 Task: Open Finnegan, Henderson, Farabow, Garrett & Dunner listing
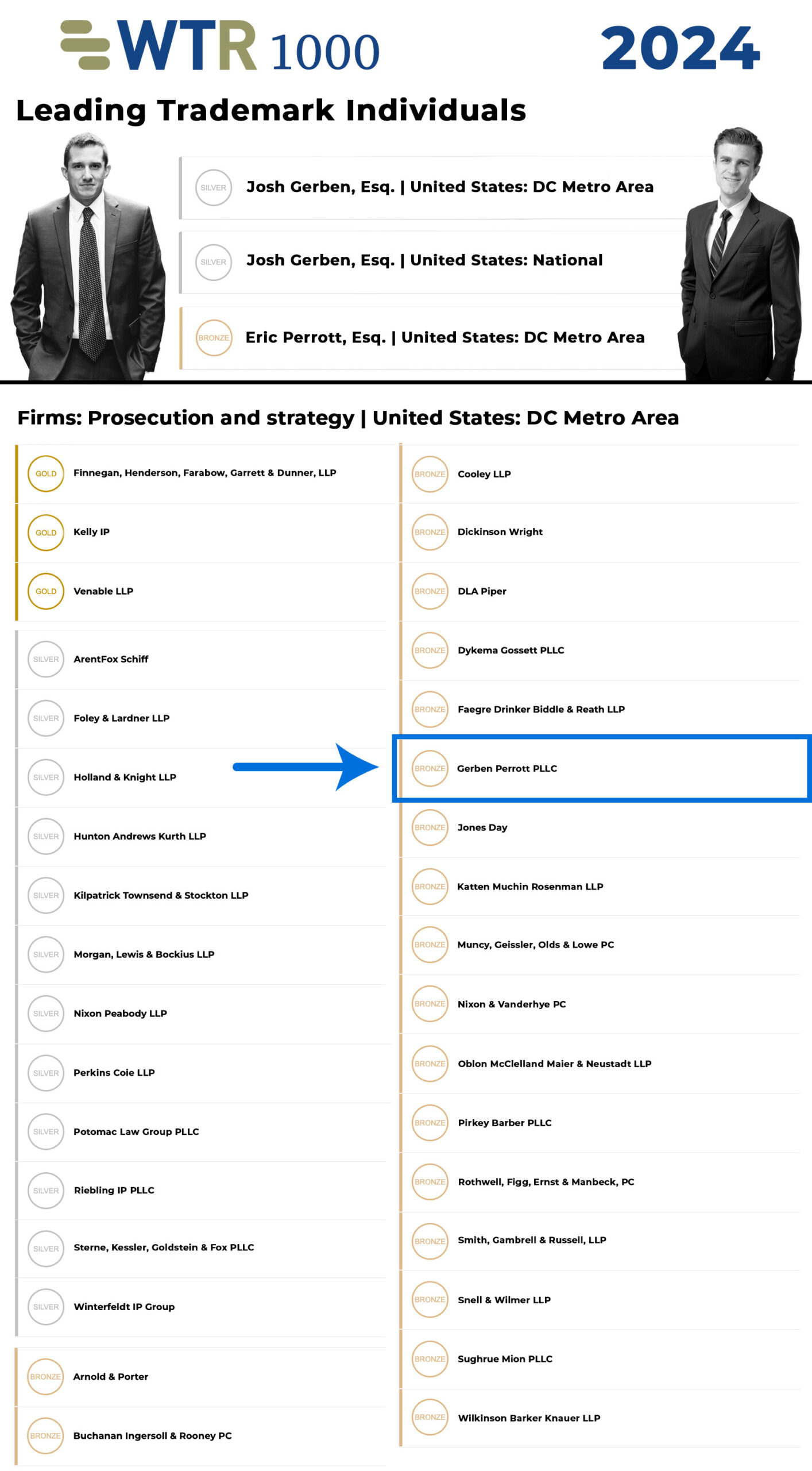tap(204, 473)
